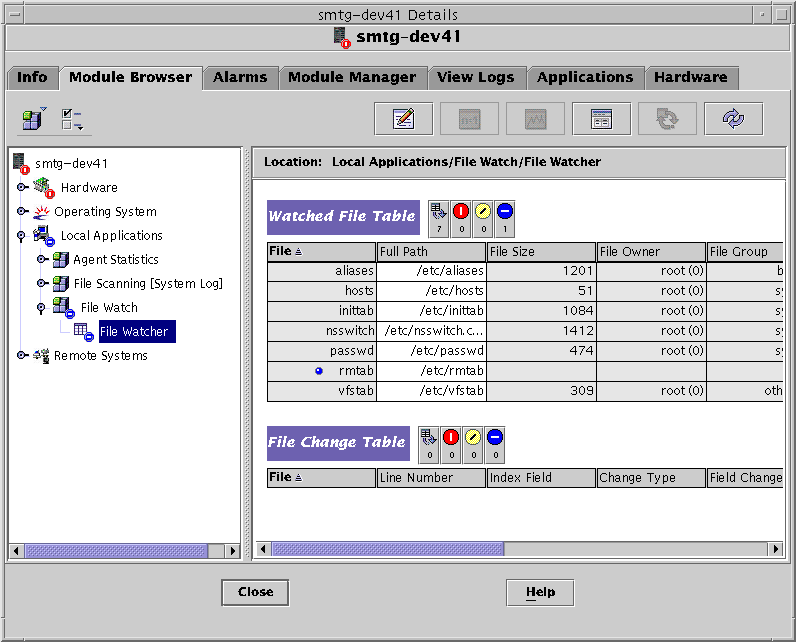Click red critical alarm icon in Watched File Table

tap(461, 219)
